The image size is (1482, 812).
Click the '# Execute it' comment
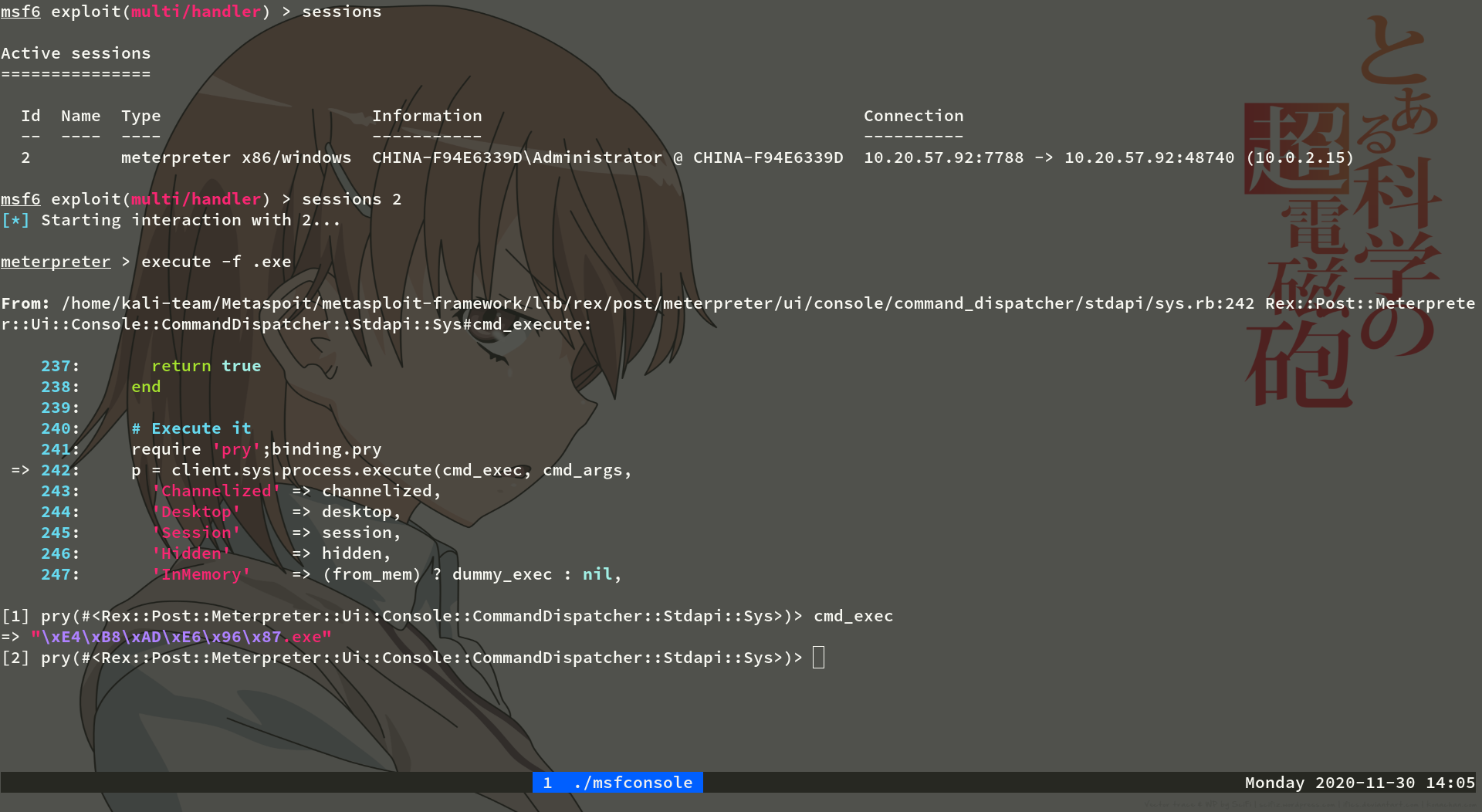(191, 428)
